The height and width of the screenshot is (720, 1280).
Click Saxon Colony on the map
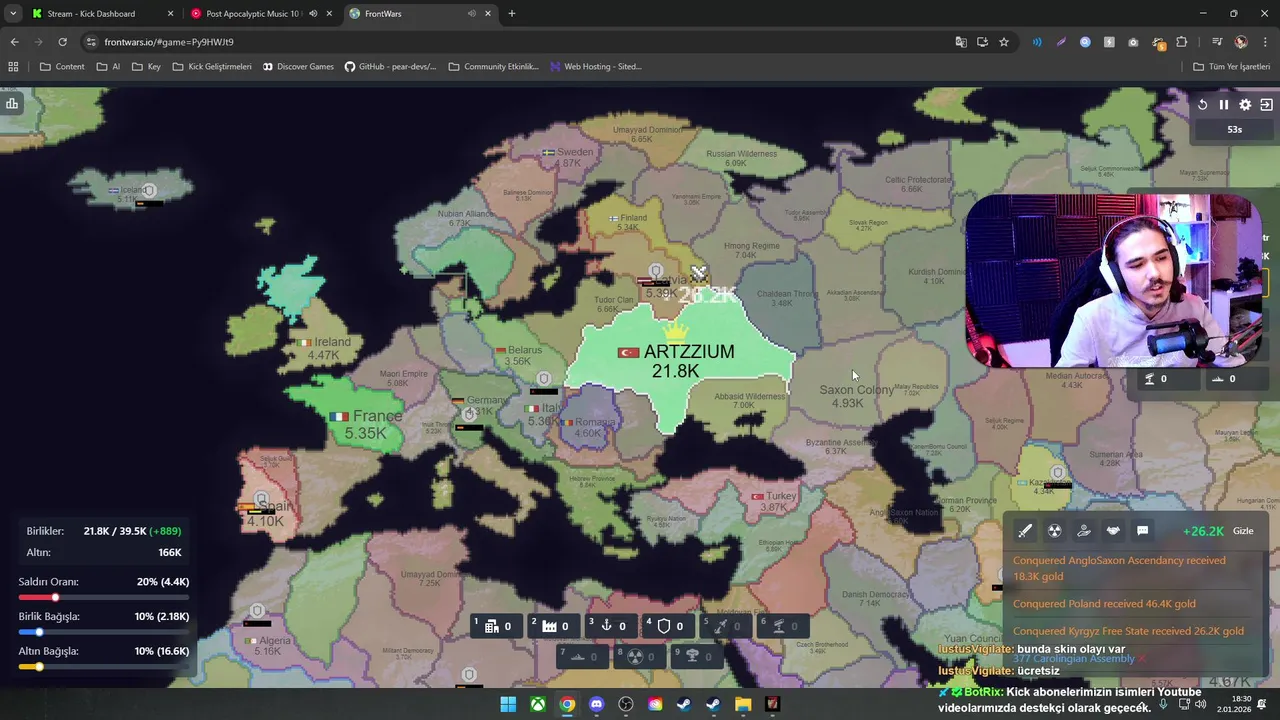[857, 390]
